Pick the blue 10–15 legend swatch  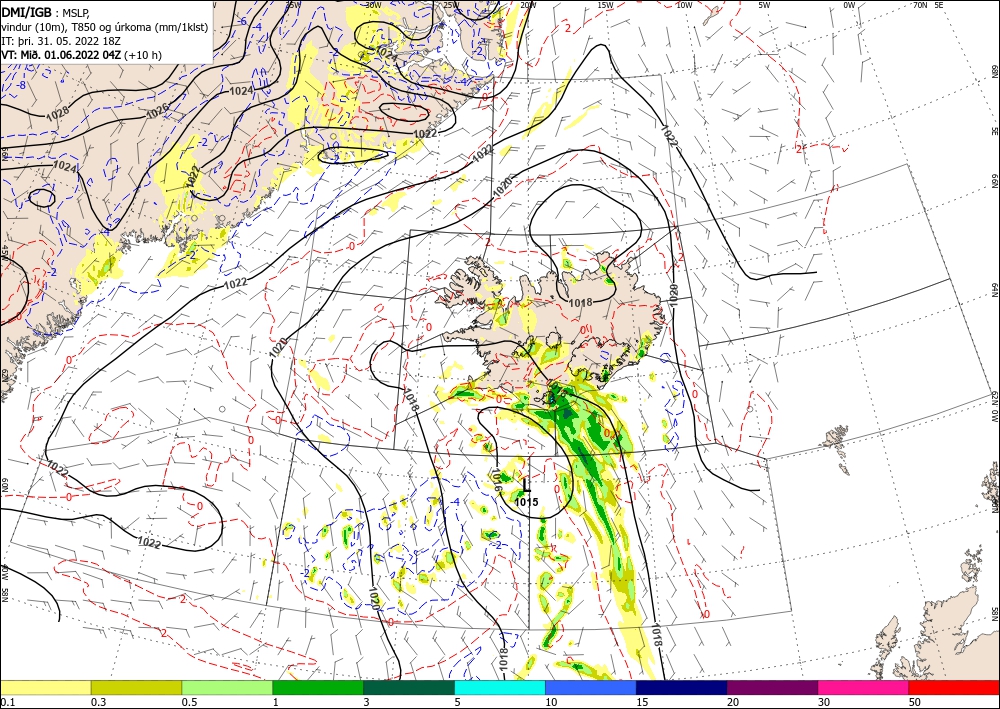point(591,687)
